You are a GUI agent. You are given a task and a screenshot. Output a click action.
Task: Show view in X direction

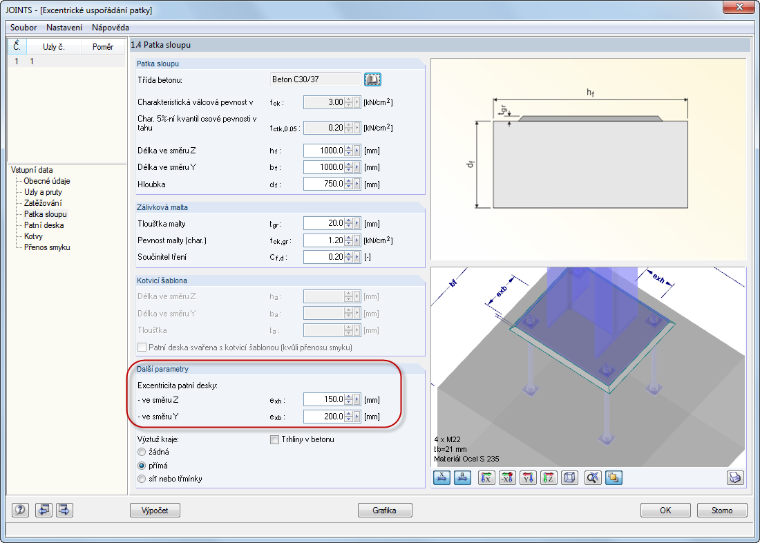point(486,478)
